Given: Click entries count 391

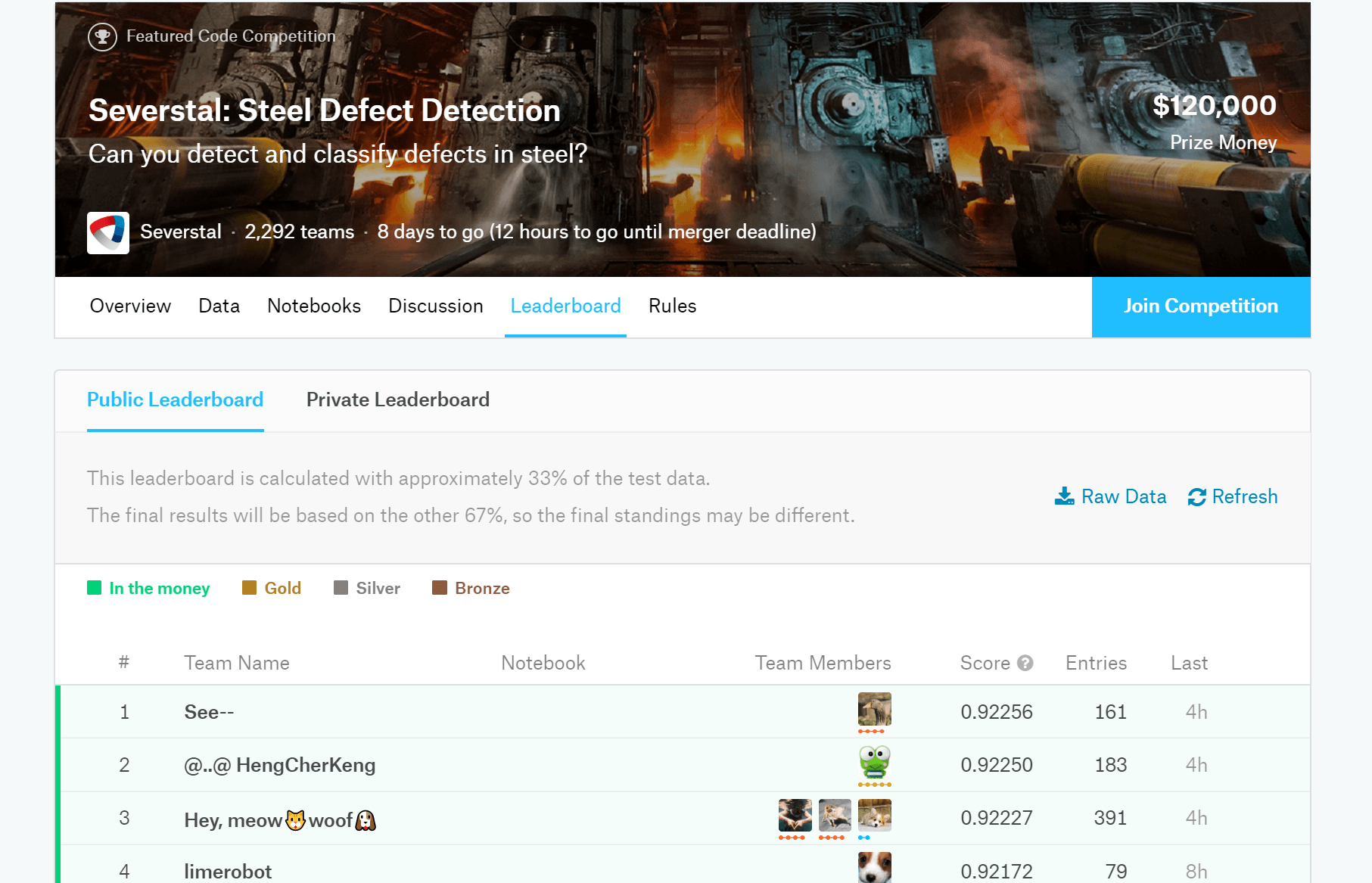Looking at the screenshot, I should 1111,818.
